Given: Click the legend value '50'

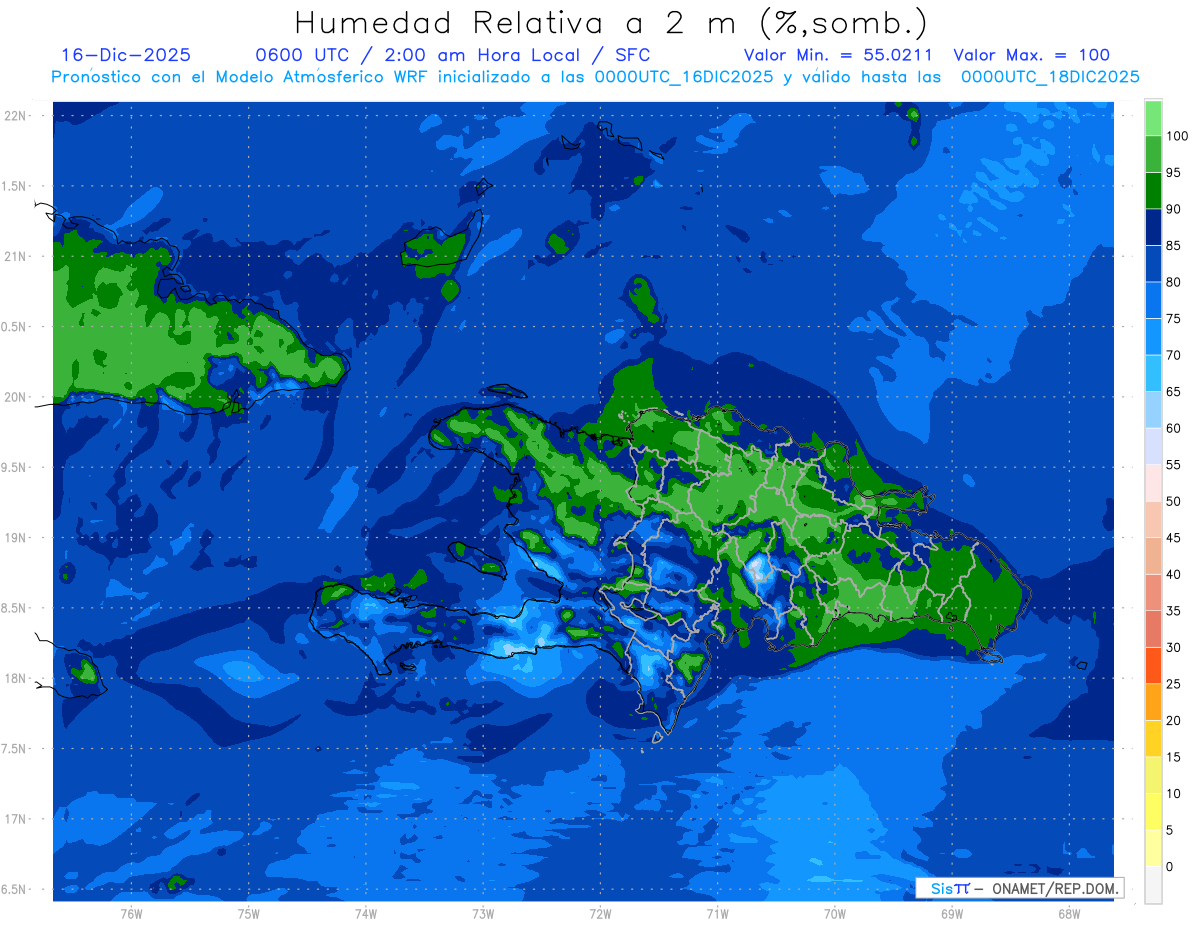Looking at the screenshot, I should coord(1173,501).
